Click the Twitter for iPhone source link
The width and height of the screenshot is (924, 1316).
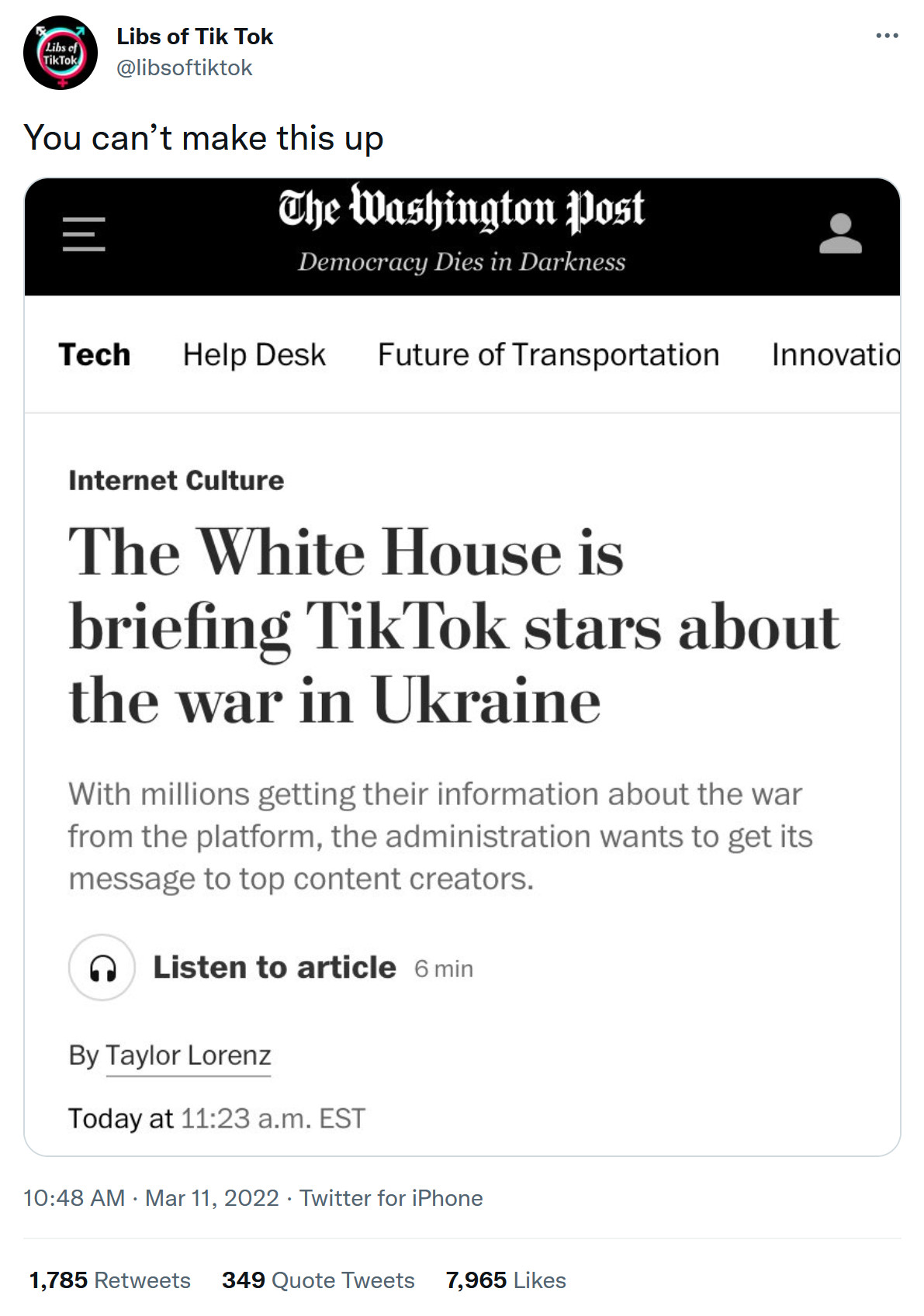[391, 1198]
